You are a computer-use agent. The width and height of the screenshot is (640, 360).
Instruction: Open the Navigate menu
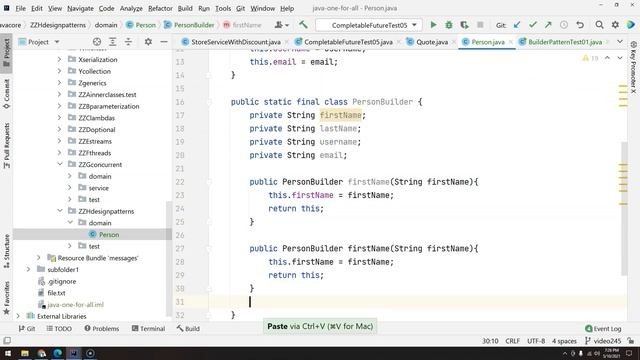click(x=80, y=8)
